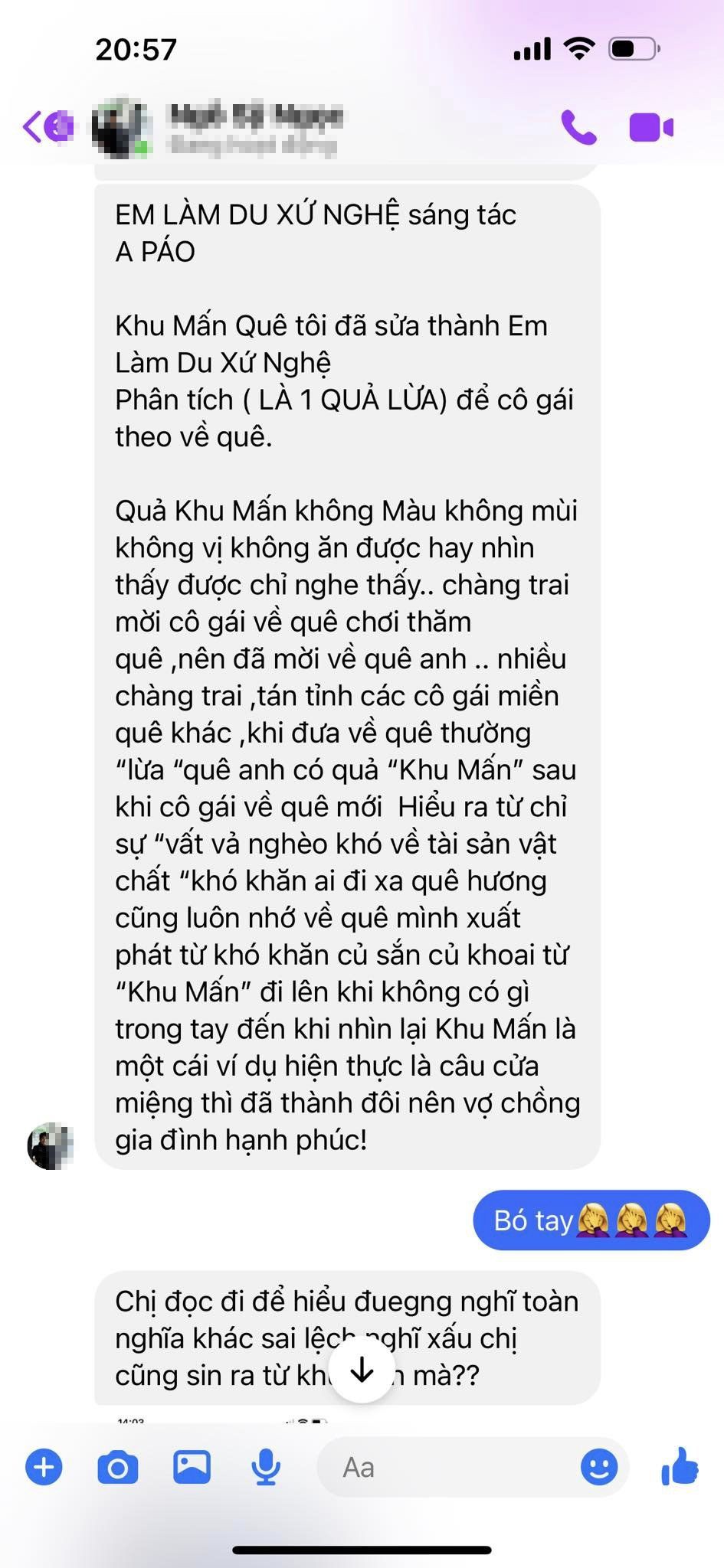Open the blurred contact name header
The image size is (724, 1568).
[x=256, y=129]
